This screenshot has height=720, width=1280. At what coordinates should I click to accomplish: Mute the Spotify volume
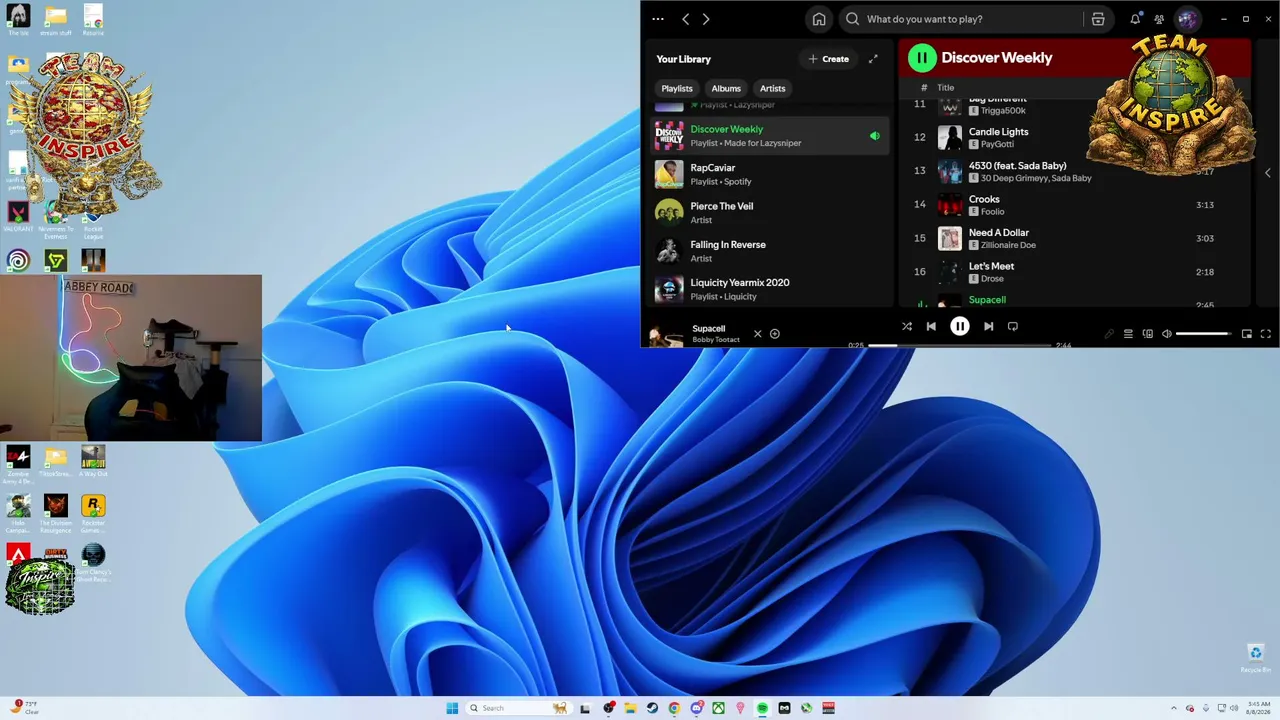1166,334
